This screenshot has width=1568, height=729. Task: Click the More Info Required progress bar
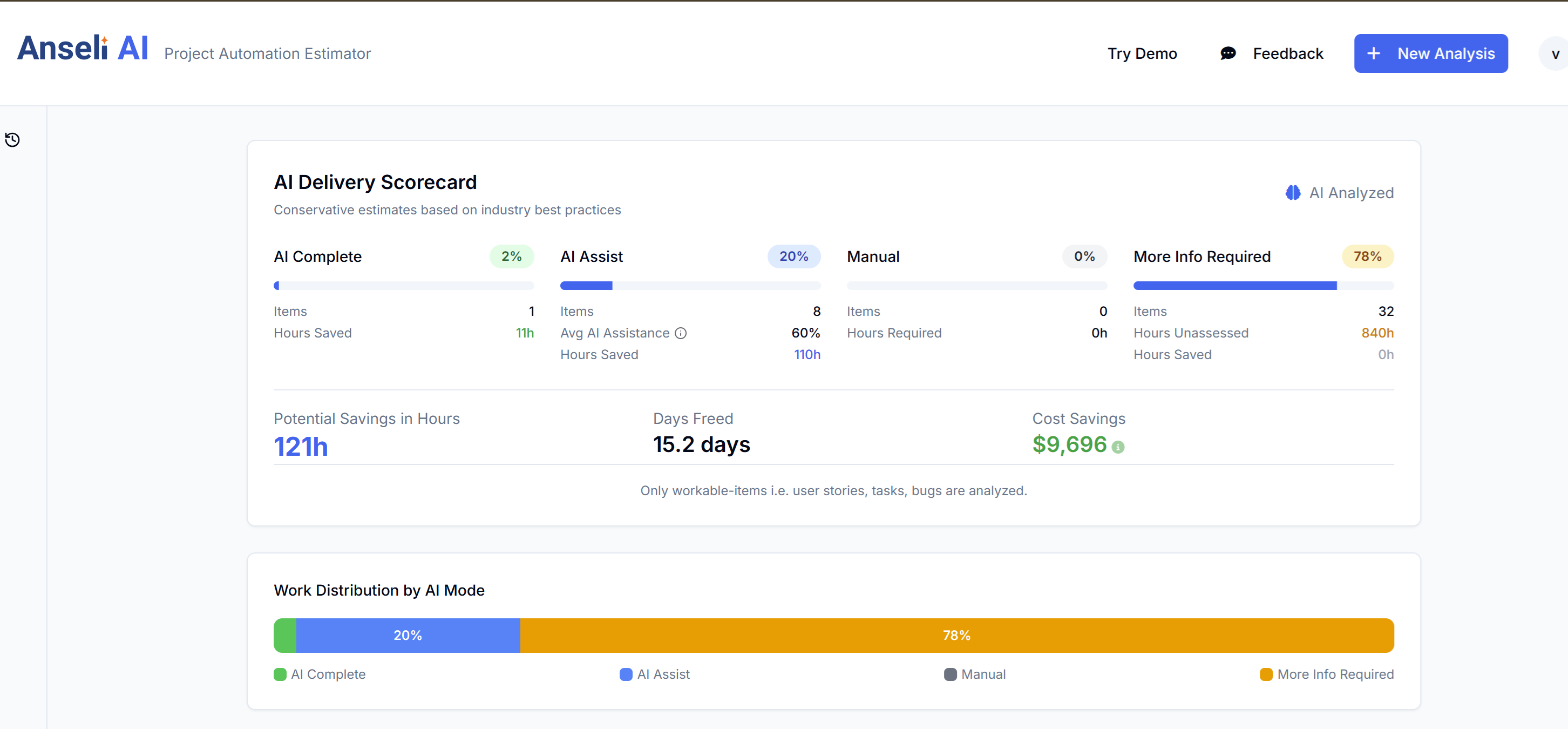click(x=1262, y=286)
